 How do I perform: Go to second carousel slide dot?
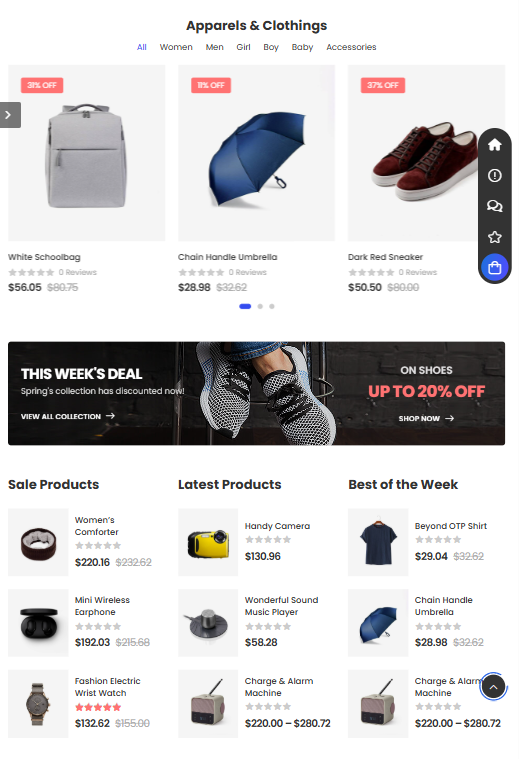pos(260,306)
